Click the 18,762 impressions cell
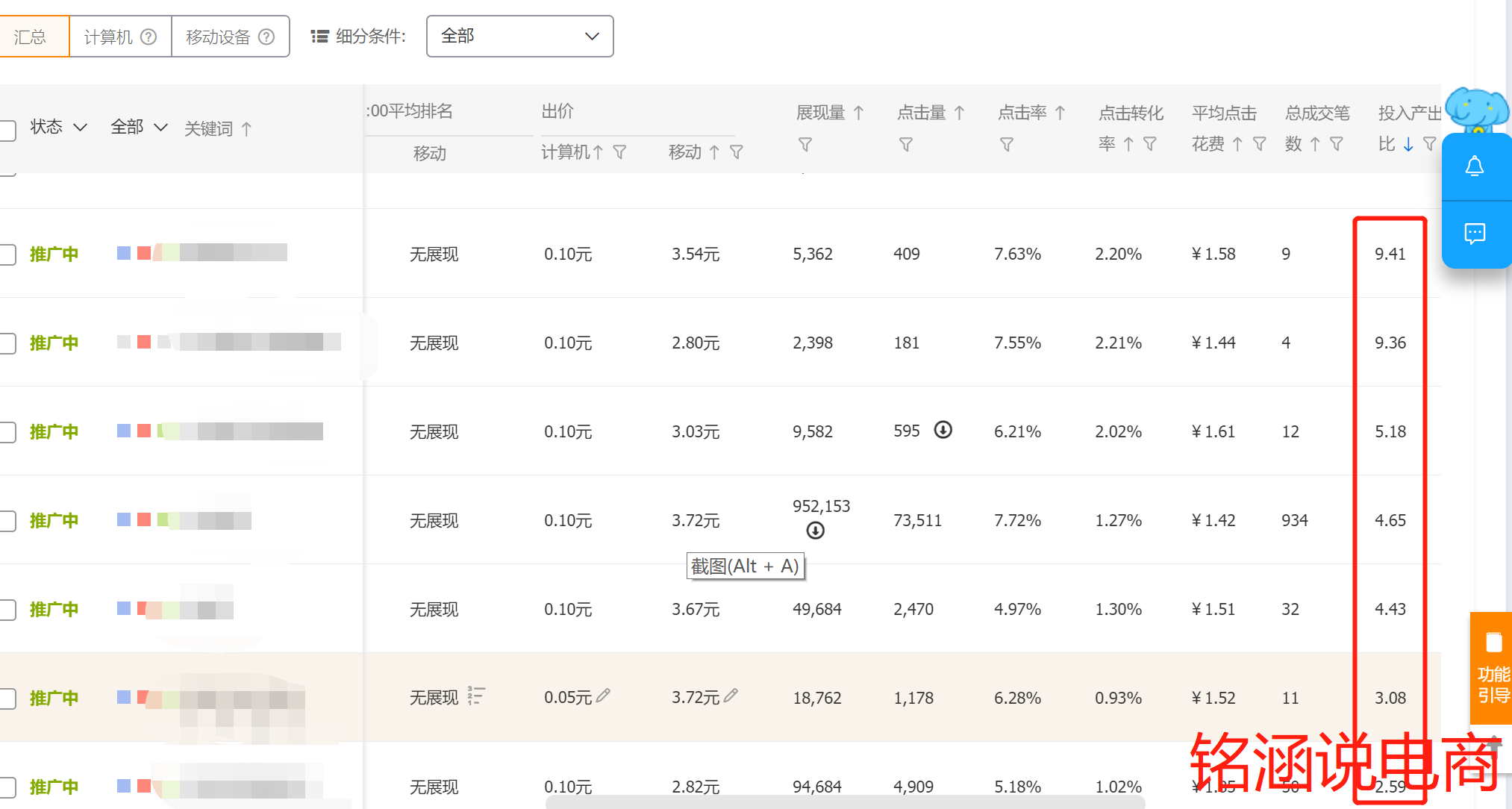 click(817, 699)
